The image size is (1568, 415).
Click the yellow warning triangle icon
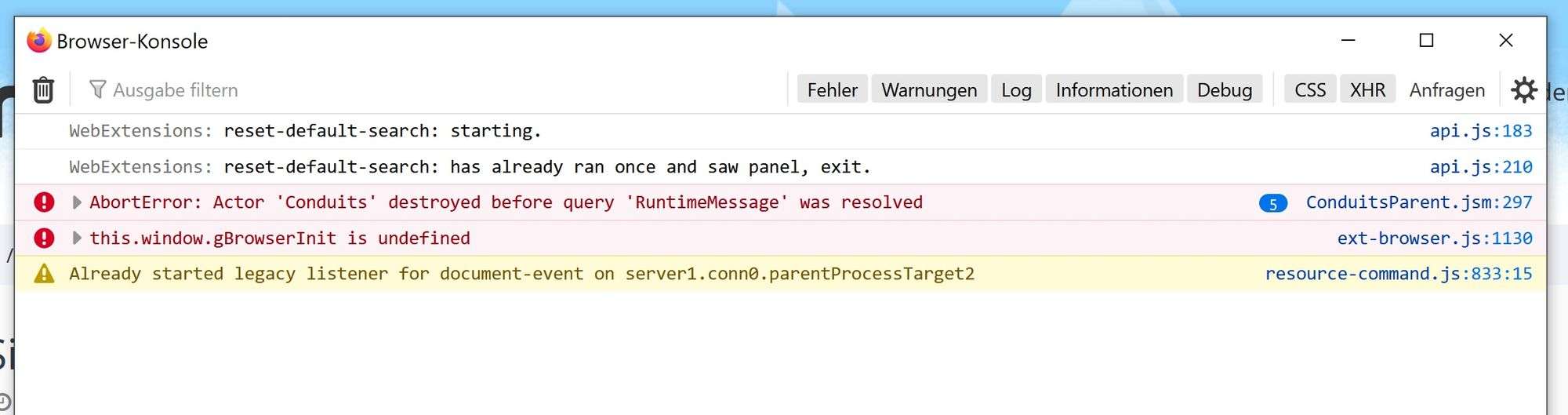[45, 274]
